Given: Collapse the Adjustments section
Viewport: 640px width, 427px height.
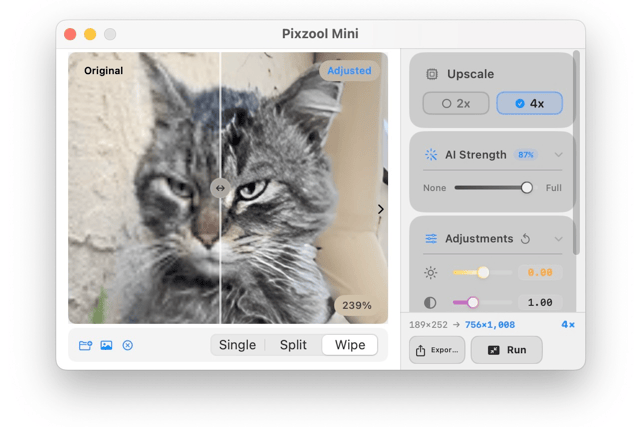Looking at the screenshot, I should (x=558, y=239).
